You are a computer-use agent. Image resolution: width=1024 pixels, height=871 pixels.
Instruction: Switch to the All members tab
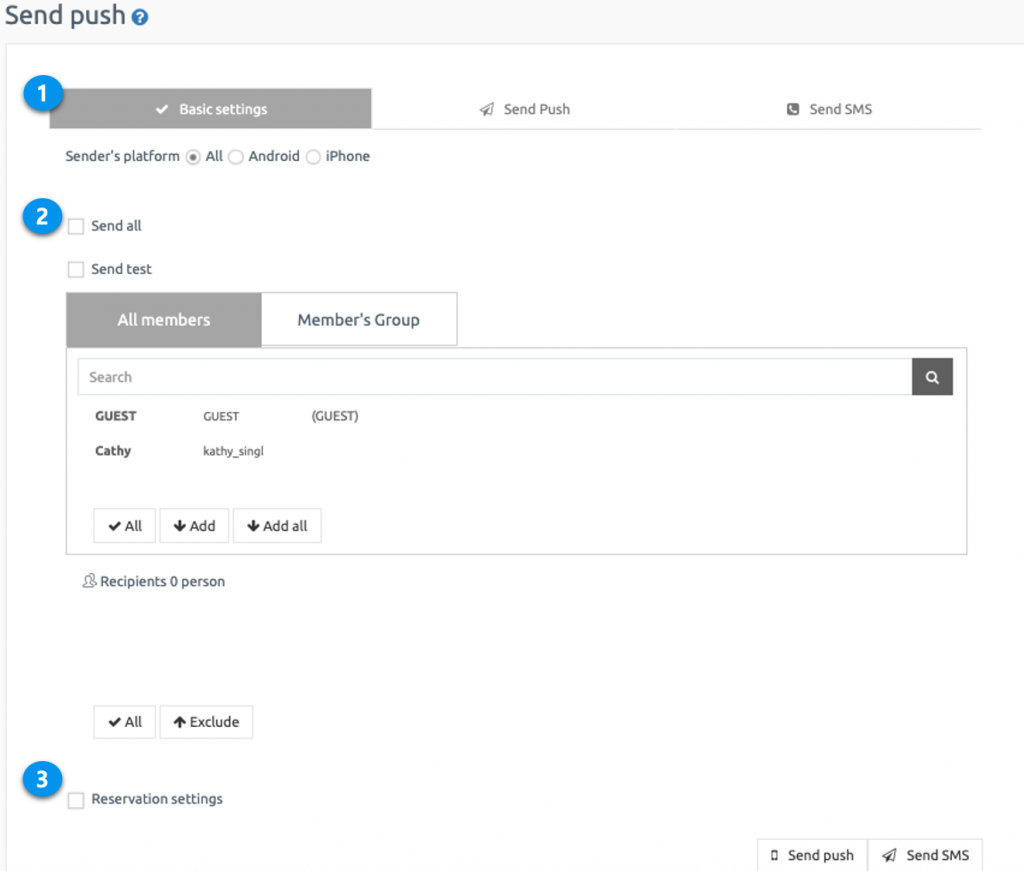(163, 319)
